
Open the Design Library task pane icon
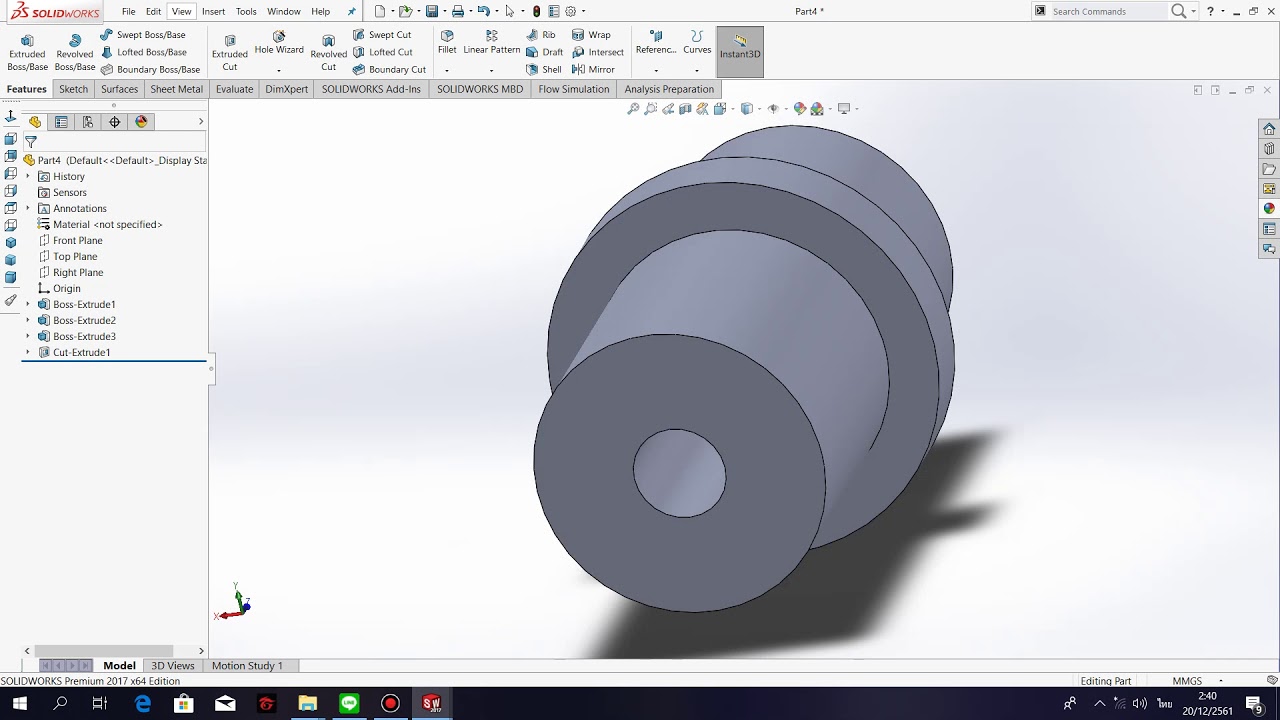click(x=1269, y=149)
